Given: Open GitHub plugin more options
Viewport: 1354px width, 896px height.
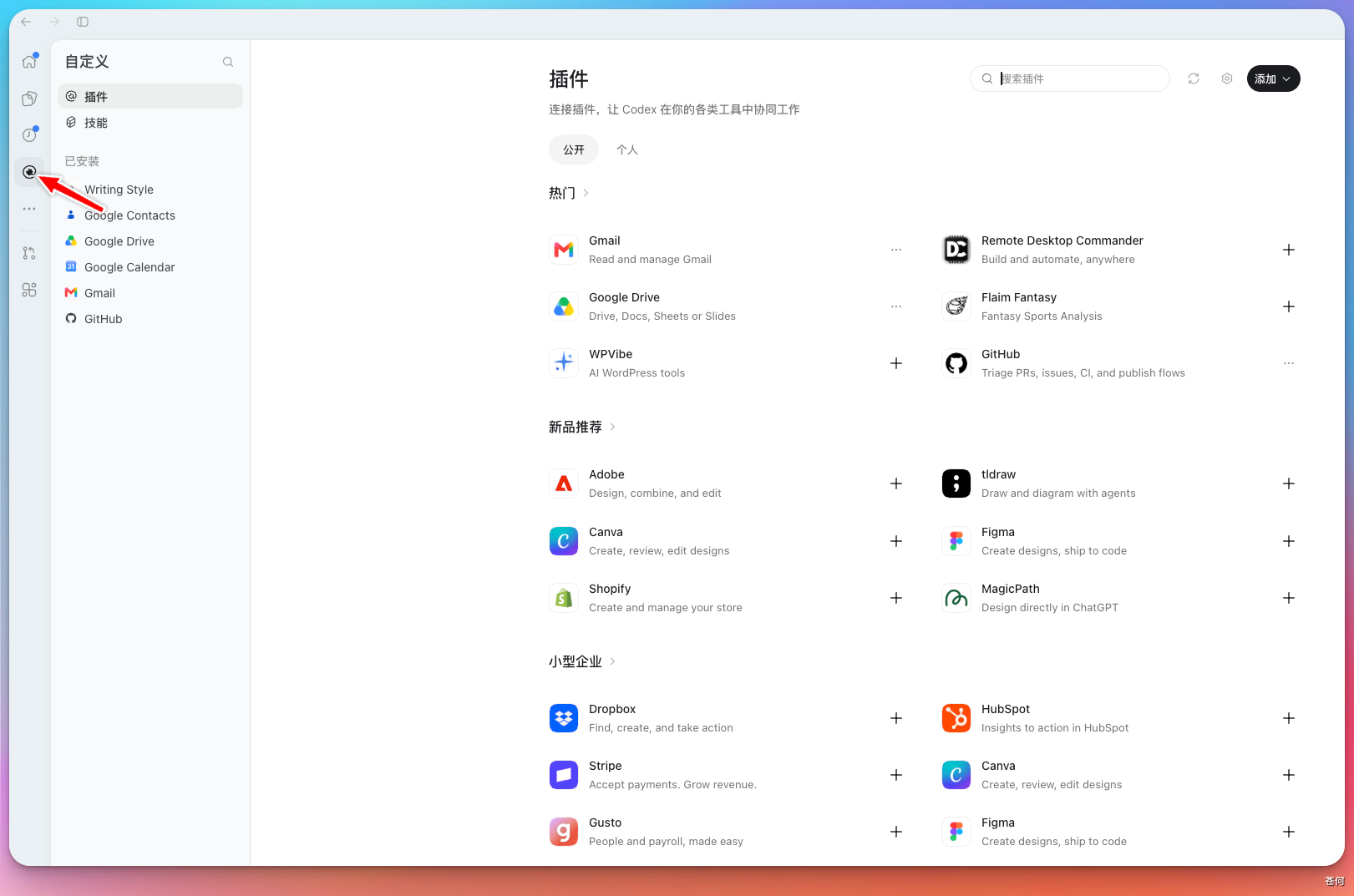Looking at the screenshot, I should click(x=1289, y=363).
